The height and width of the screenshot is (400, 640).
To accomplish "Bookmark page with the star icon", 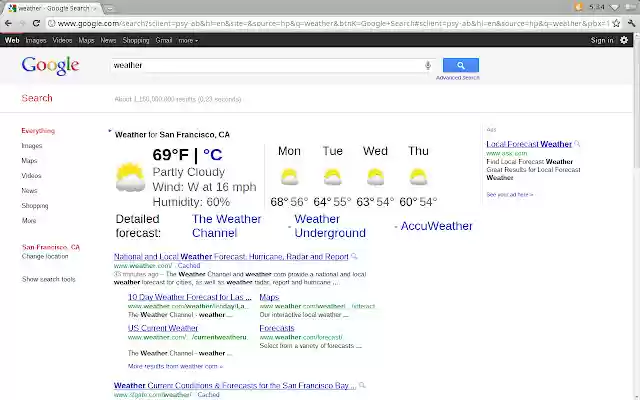I will (x=616, y=23).
